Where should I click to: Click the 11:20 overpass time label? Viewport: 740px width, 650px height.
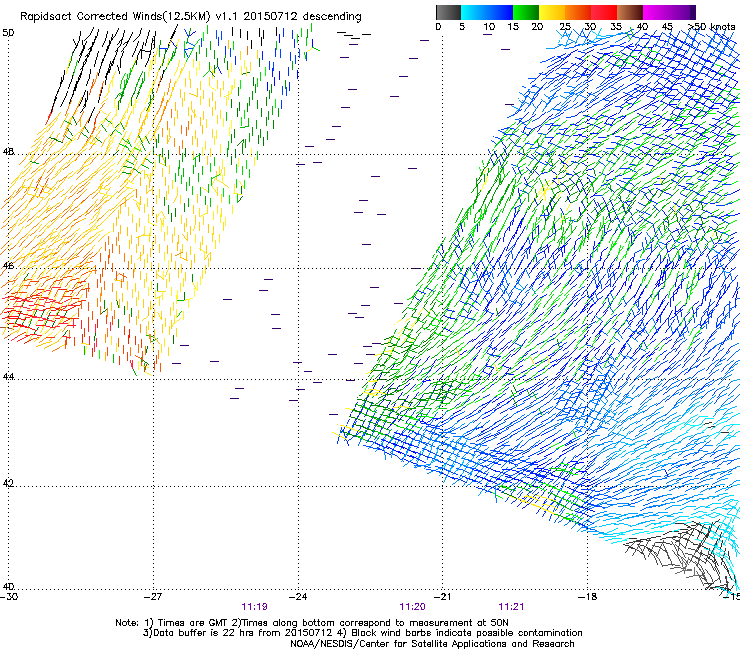412,607
